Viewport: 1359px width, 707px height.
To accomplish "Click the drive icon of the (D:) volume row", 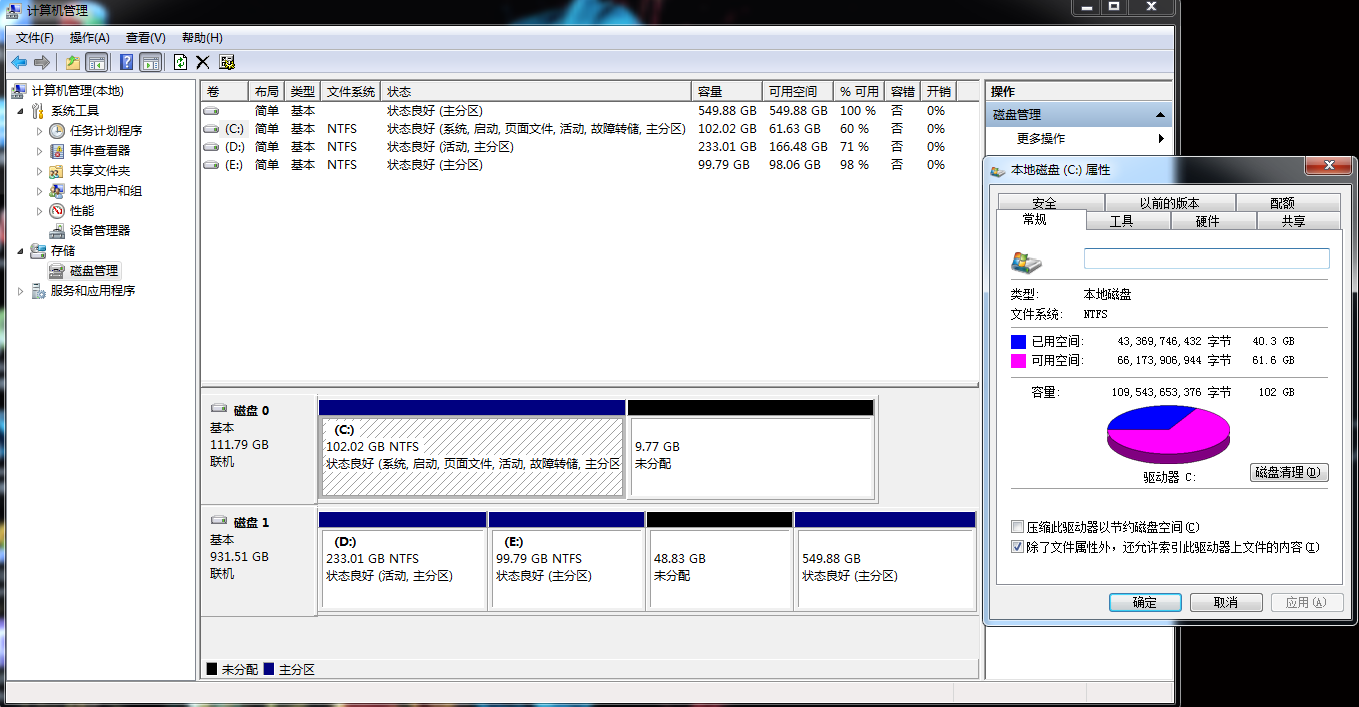I will [x=211, y=147].
